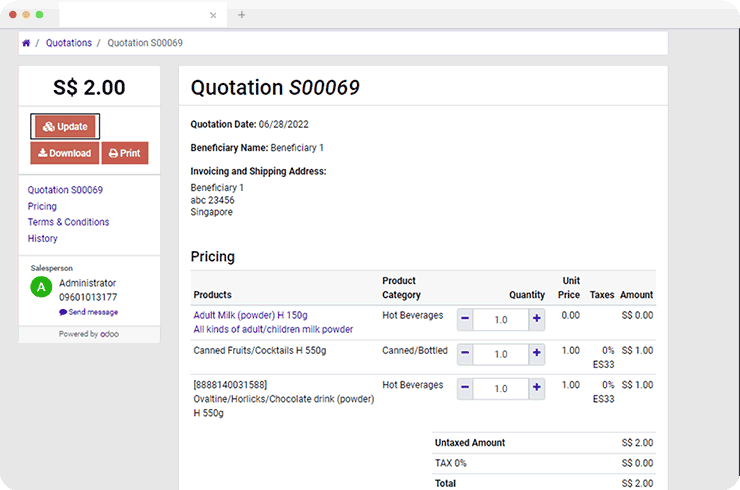Open the History sidebar link
Screen dimensions: 740x490
[42, 238]
